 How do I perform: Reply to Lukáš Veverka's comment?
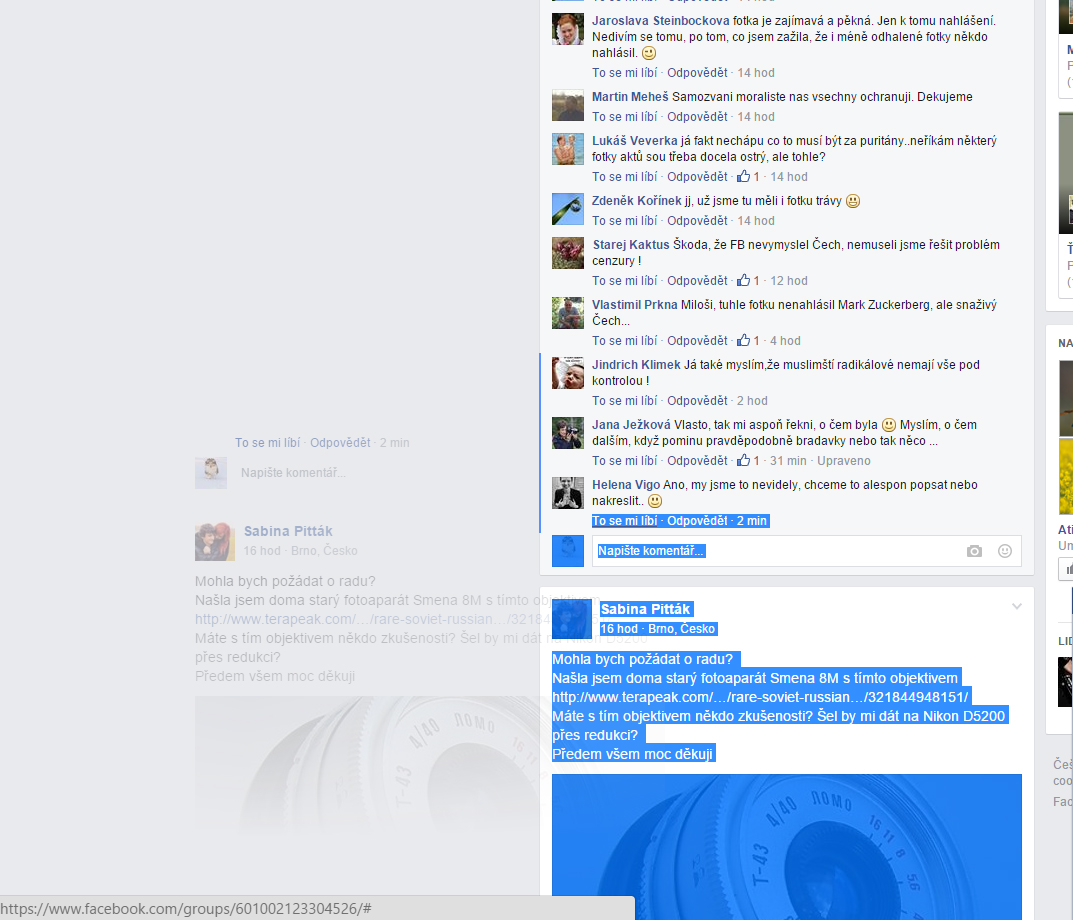click(x=697, y=177)
